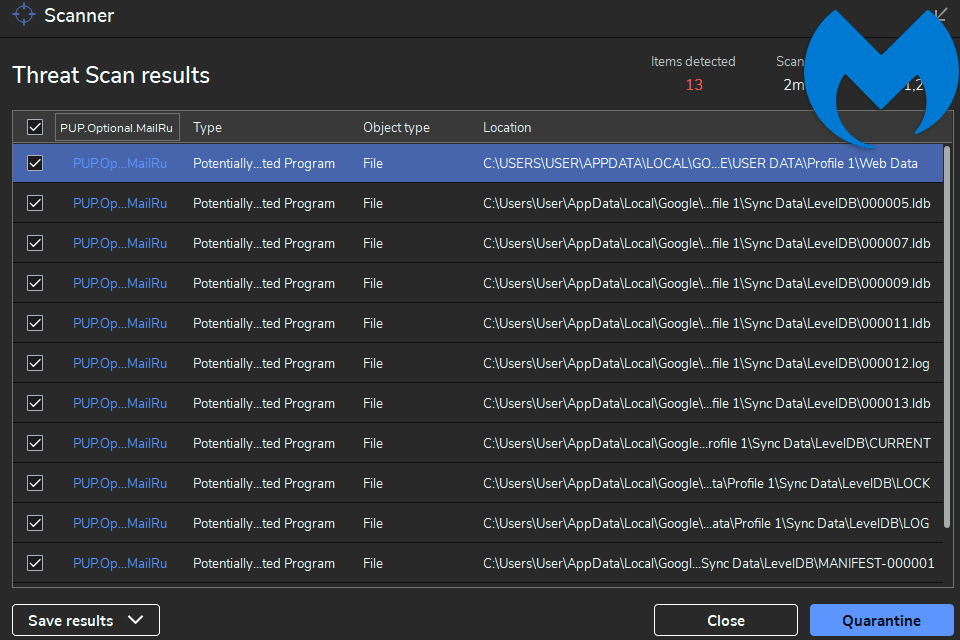Click the Close button
This screenshot has width=960, height=640.
(x=725, y=620)
